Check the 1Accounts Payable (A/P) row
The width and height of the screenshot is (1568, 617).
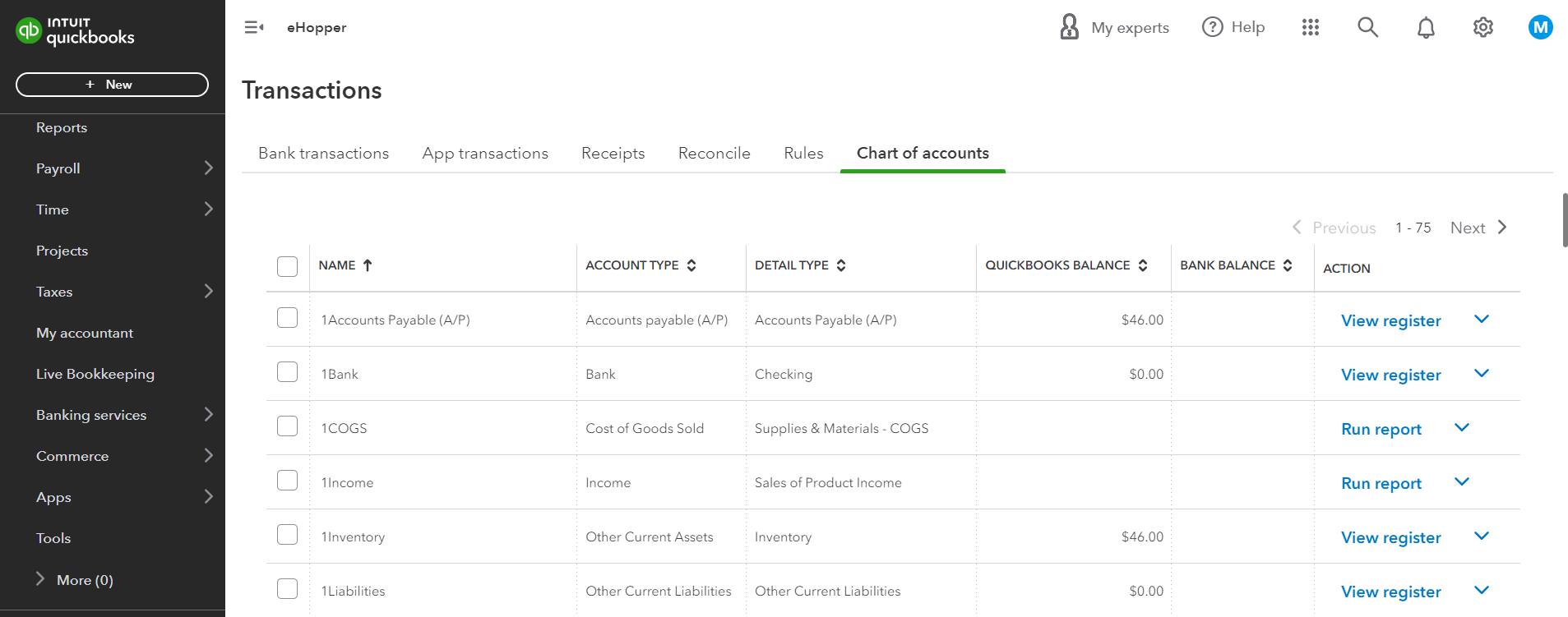[x=287, y=317]
